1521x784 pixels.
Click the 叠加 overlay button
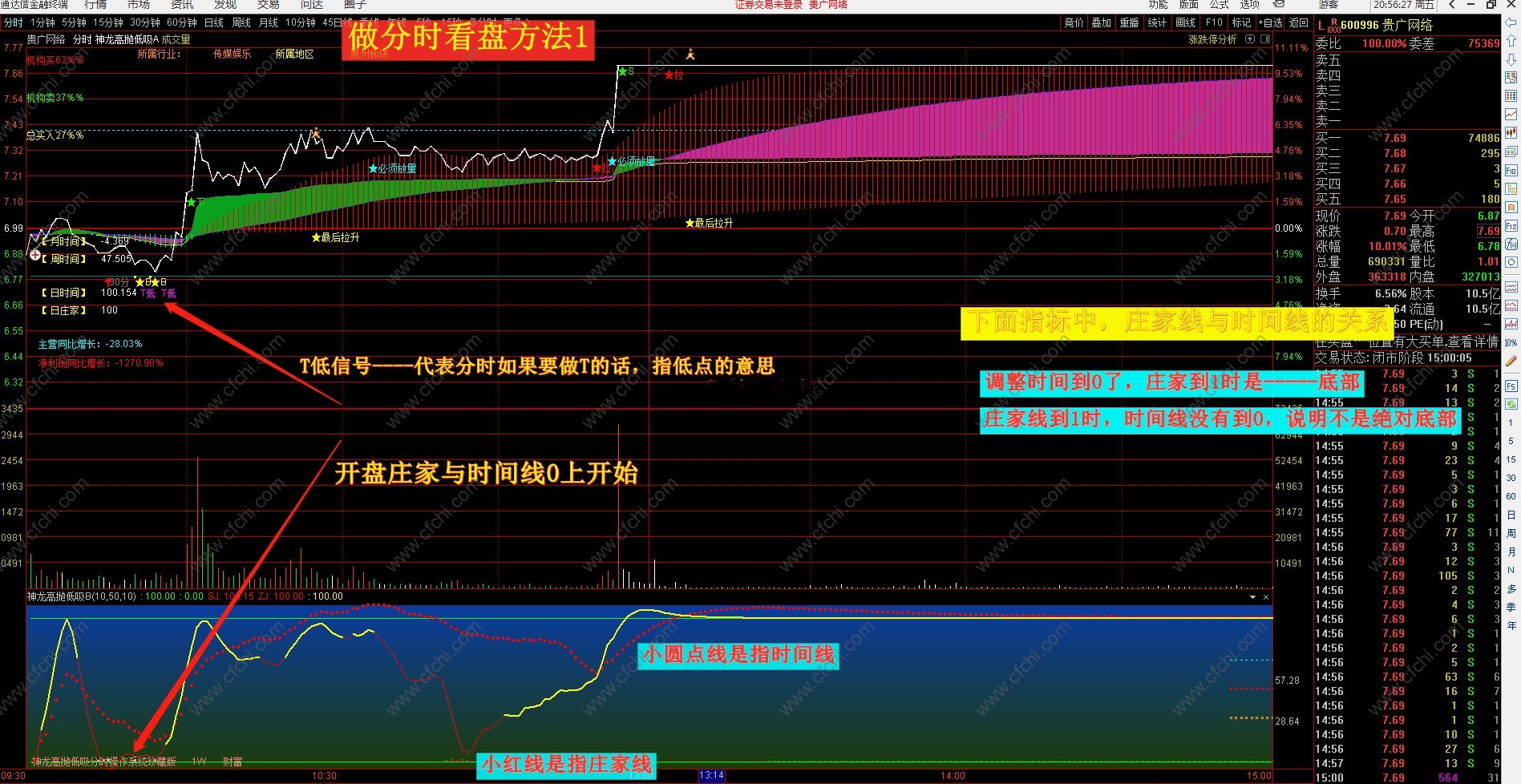click(x=1102, y=22)
